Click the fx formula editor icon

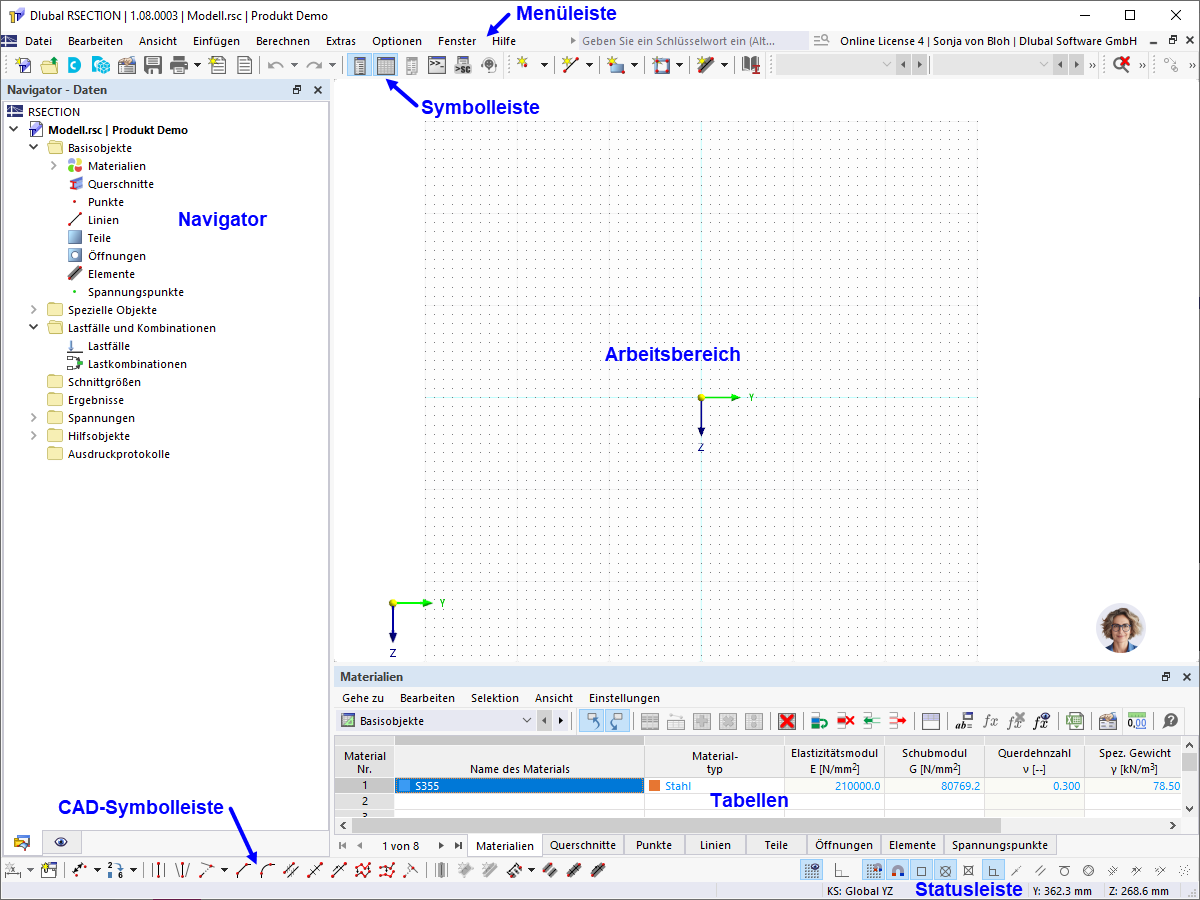pyautogui.click(x=991, y=720)
